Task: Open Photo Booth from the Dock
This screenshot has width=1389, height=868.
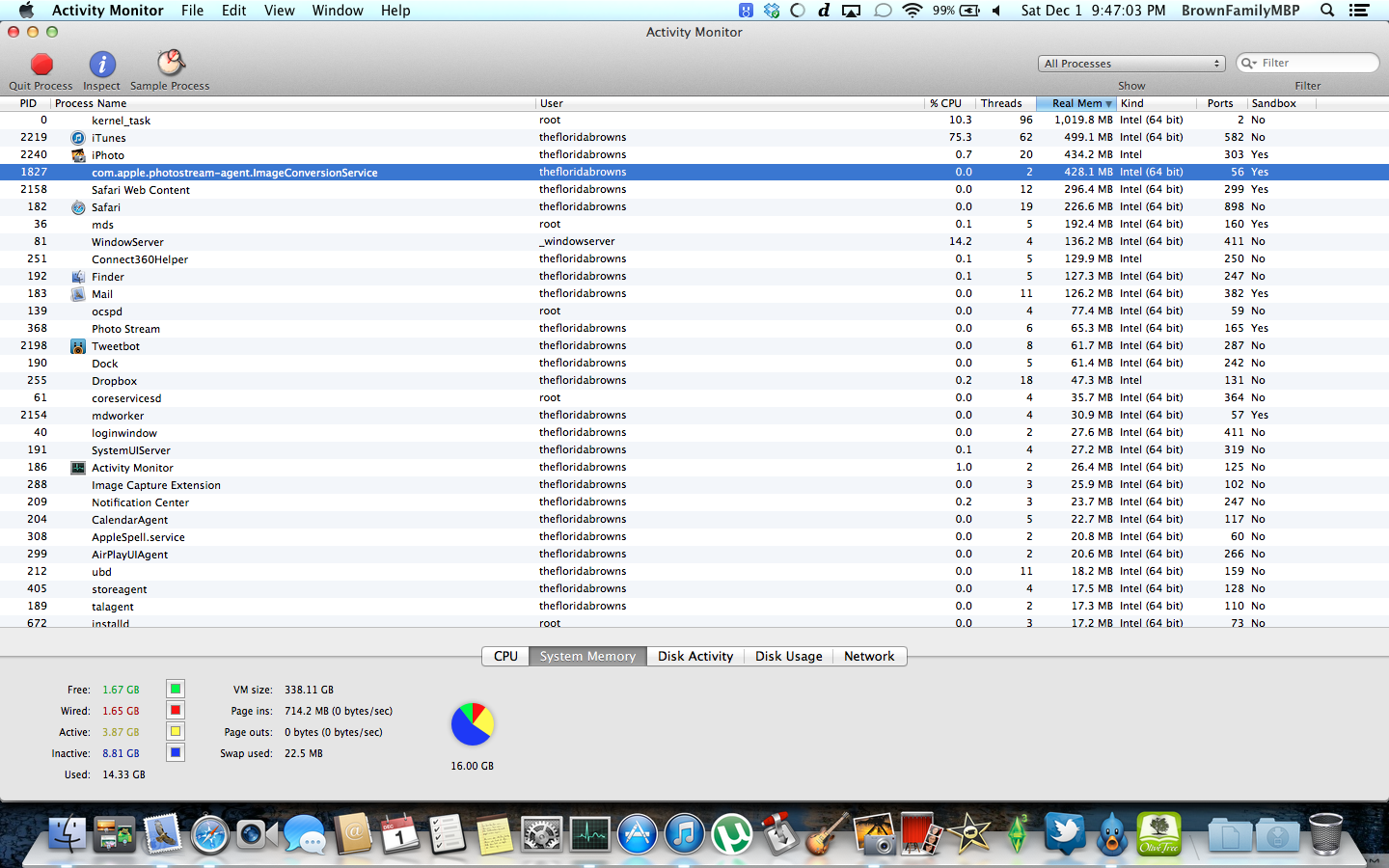Action: pos(921,834)
